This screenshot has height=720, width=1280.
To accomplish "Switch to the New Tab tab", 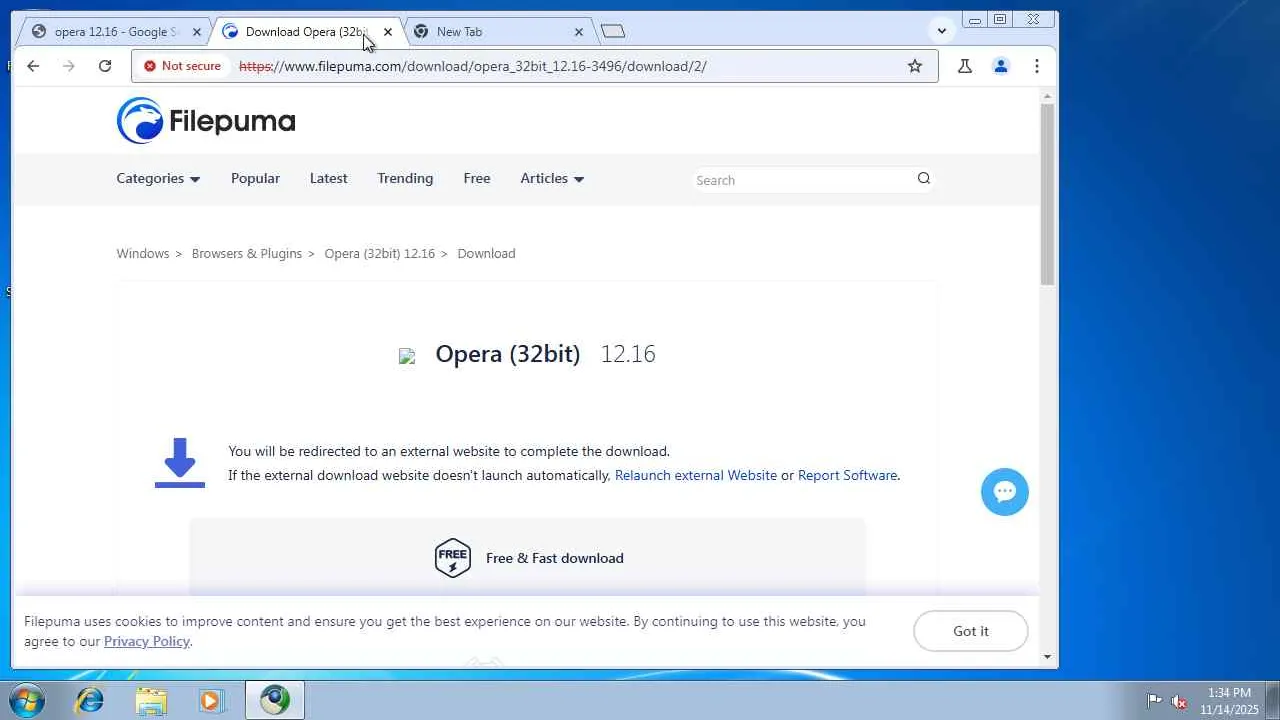I will [497, 32].
